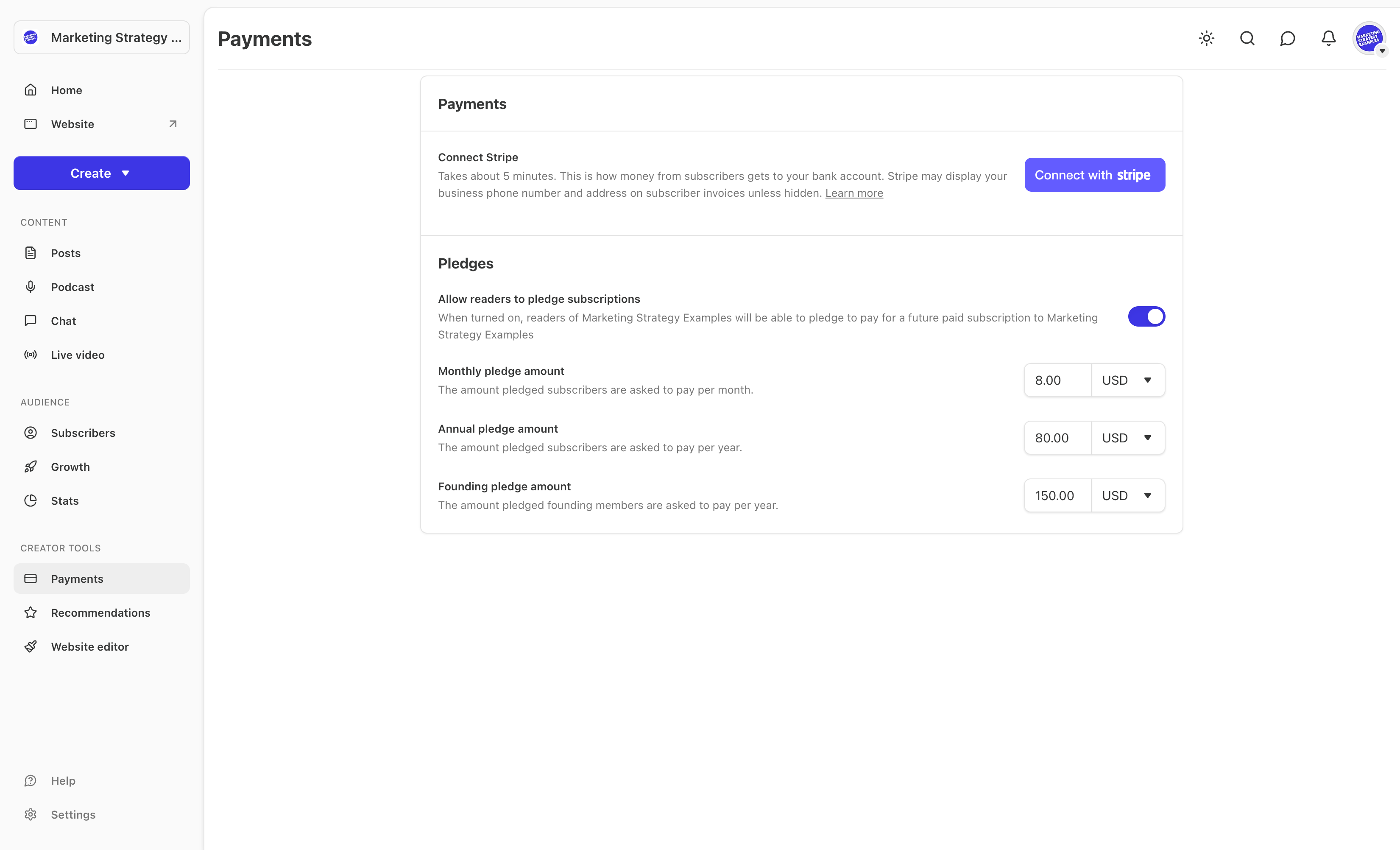
Task: Open the Annual pledge currency USD dropdown
Action: [1128, 438]
